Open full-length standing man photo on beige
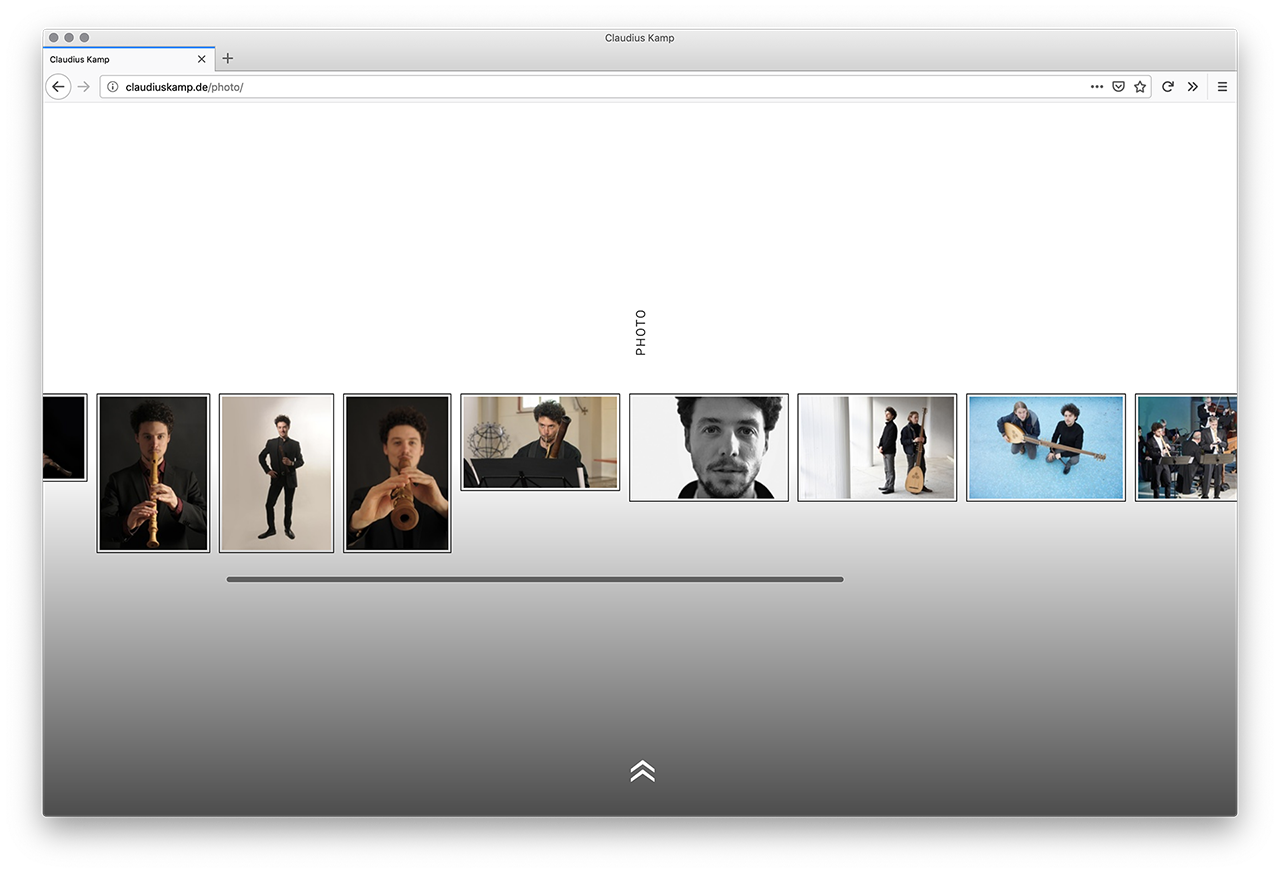 [x=276, y=473]
